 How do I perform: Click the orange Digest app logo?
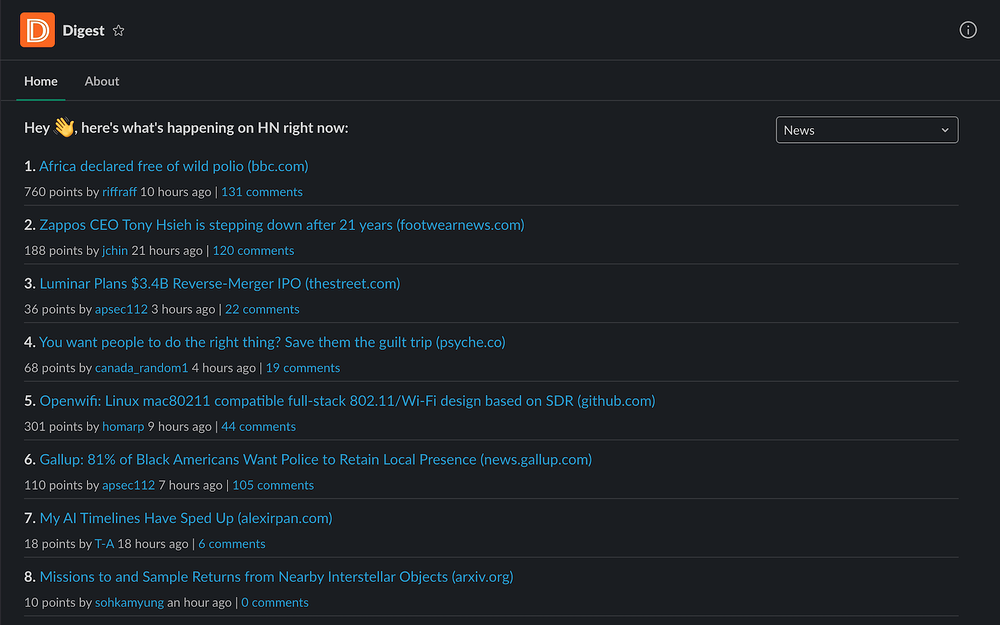pyautogui.click(x=37, y=30)
